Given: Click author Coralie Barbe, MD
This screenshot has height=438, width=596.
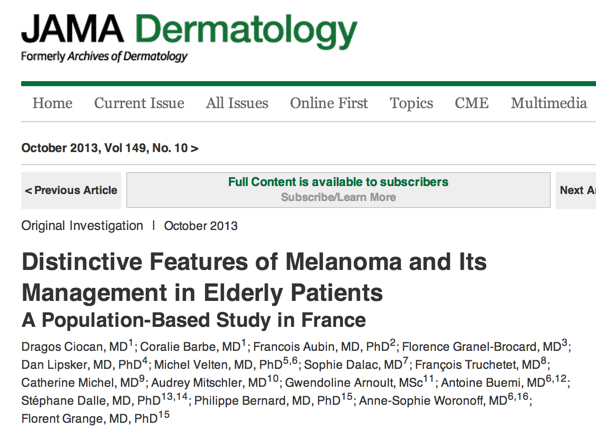Looking at the screenshot, I should point(193,346).
